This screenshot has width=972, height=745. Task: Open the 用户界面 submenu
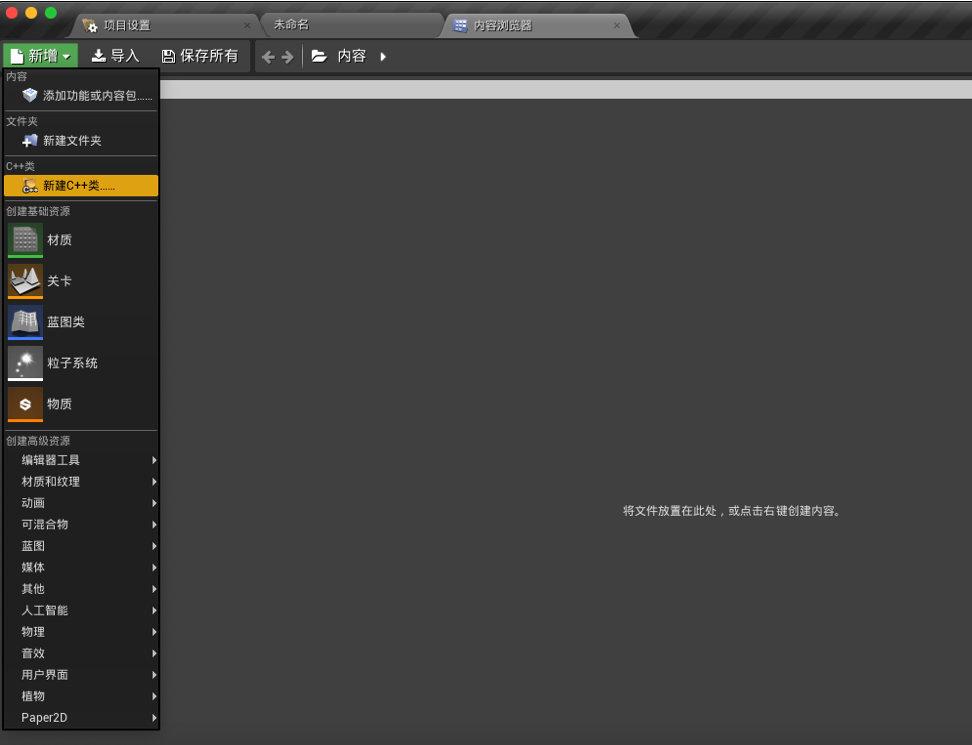point(81,674)
